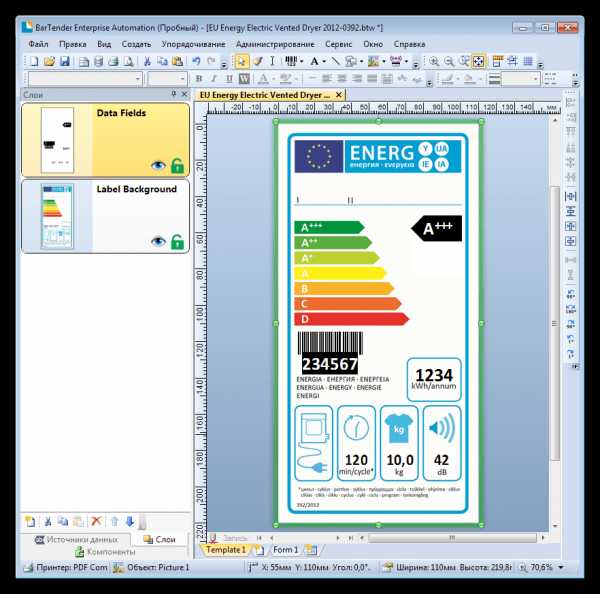Switch to Источники данных panel tab

[x=77, y=539]
